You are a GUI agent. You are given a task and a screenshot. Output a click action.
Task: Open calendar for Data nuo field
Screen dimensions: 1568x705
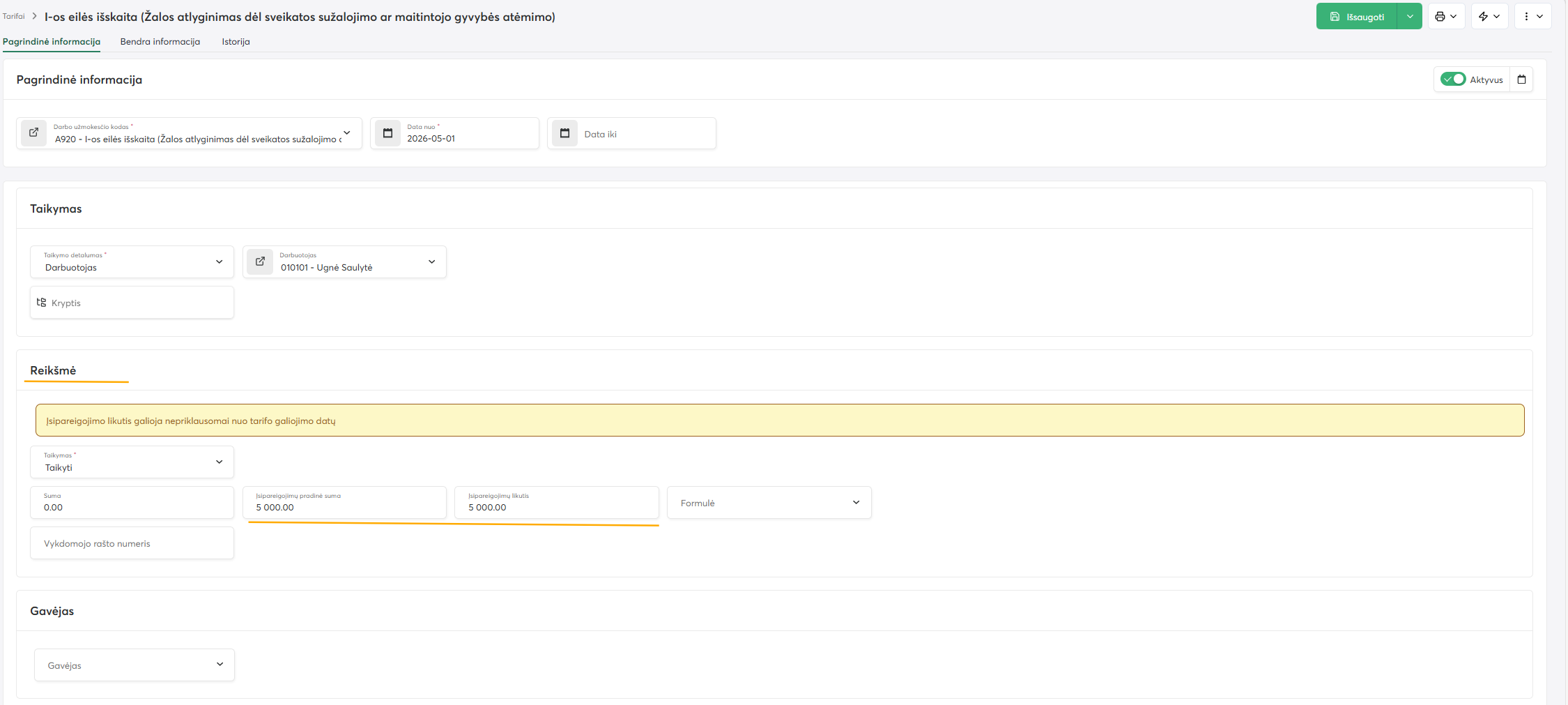click(387, 132)
